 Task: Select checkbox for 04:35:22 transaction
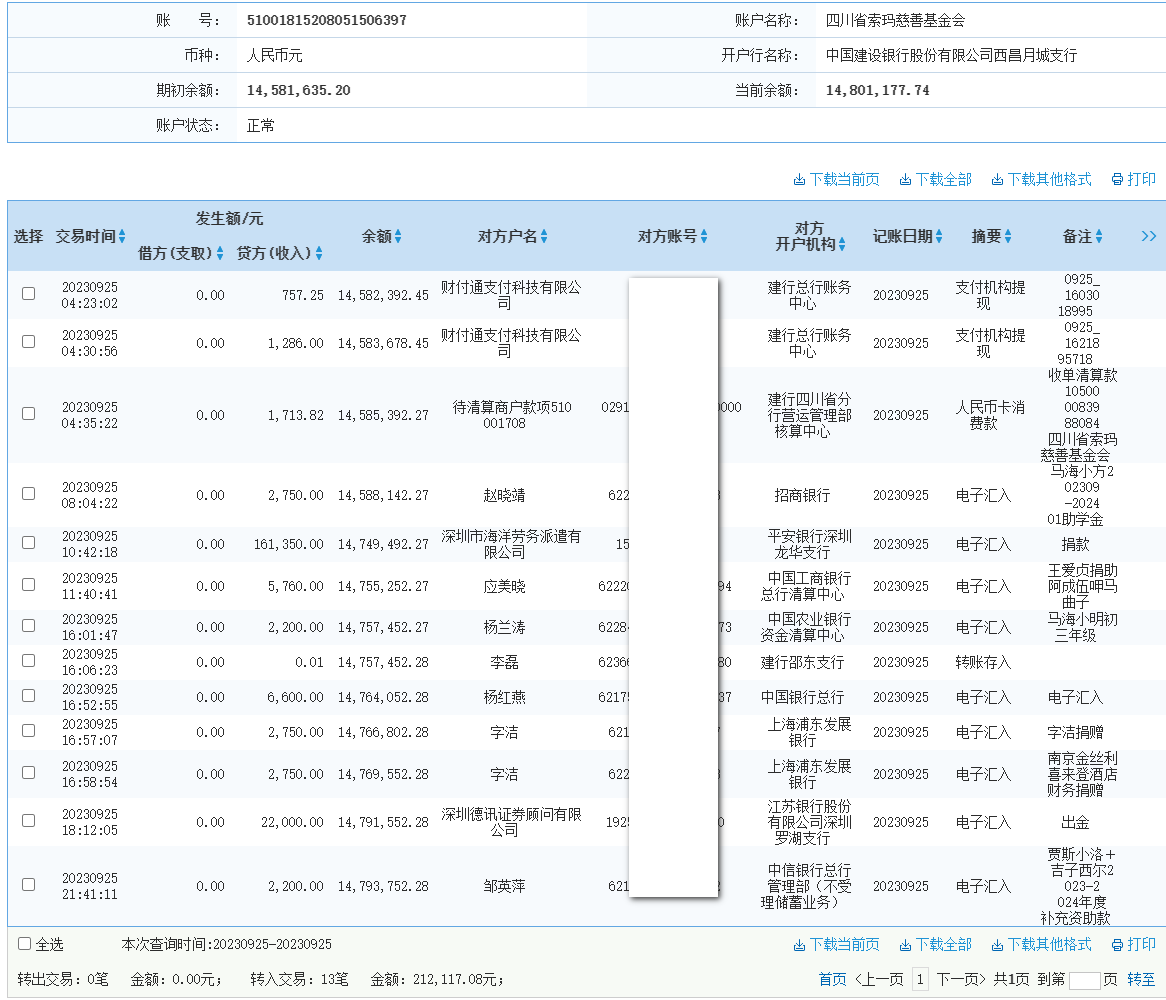point(28,413)
